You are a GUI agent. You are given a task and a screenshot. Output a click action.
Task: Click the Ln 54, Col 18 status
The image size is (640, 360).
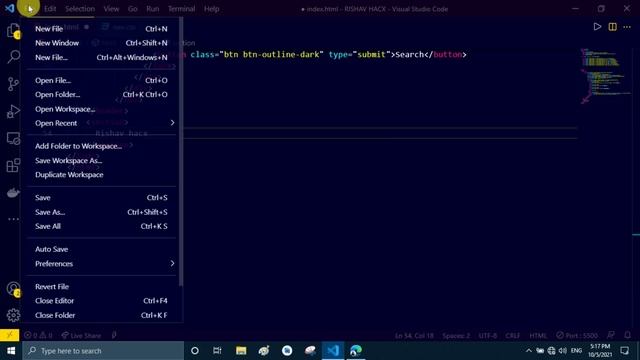(414, 336)
